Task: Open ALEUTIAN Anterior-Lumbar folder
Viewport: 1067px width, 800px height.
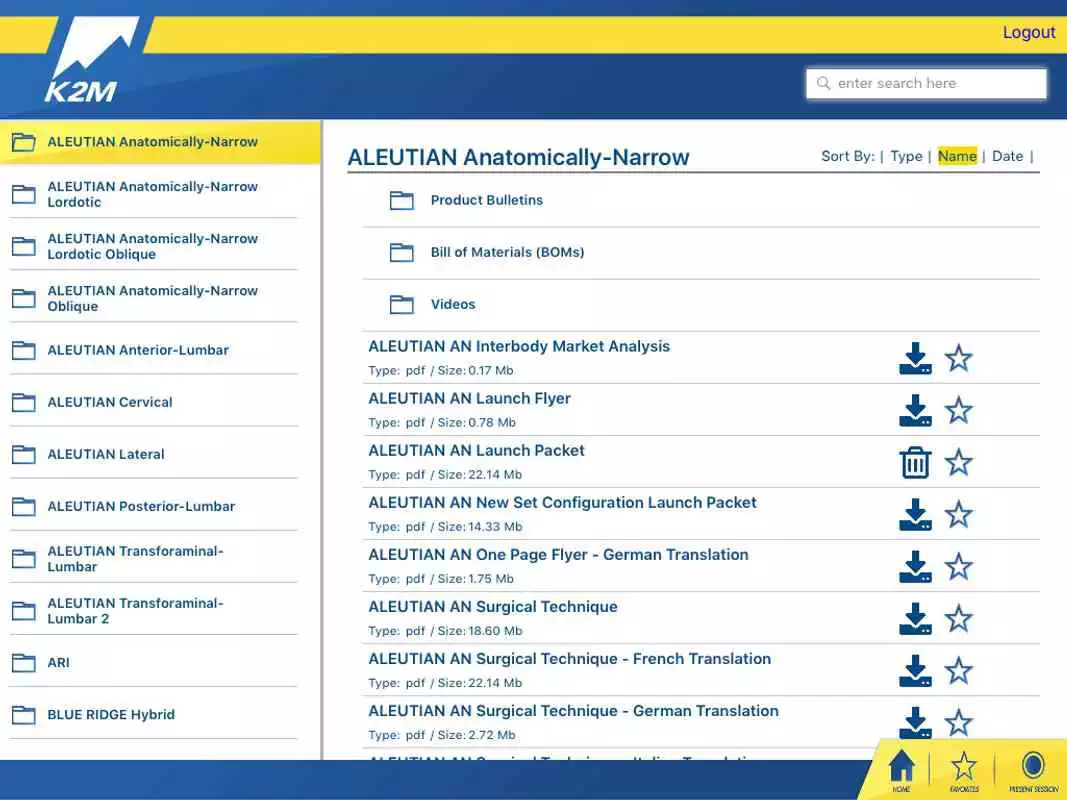Action: [153, 350]
